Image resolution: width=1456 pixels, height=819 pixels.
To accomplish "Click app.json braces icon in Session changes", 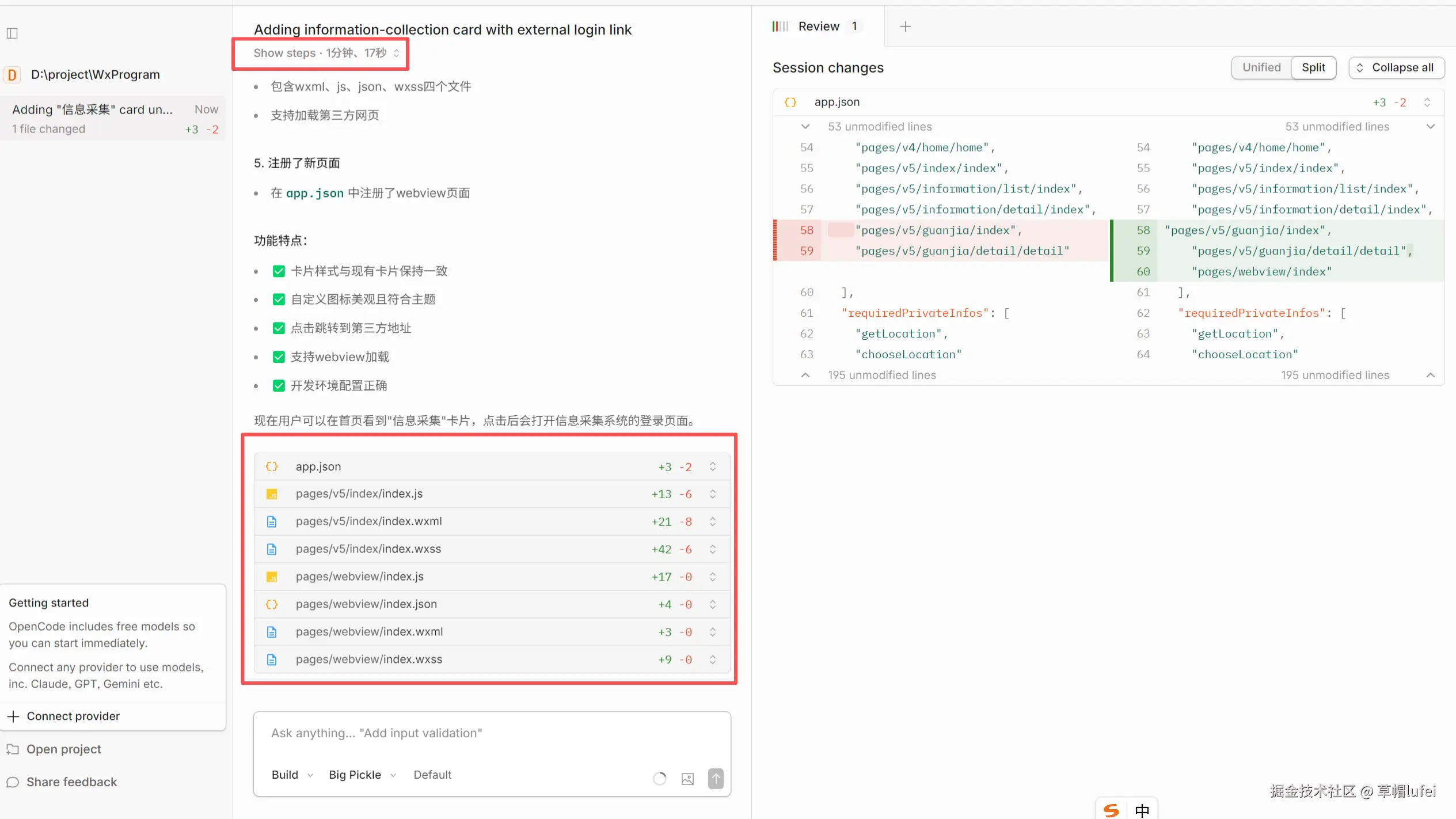I will 790,103.
